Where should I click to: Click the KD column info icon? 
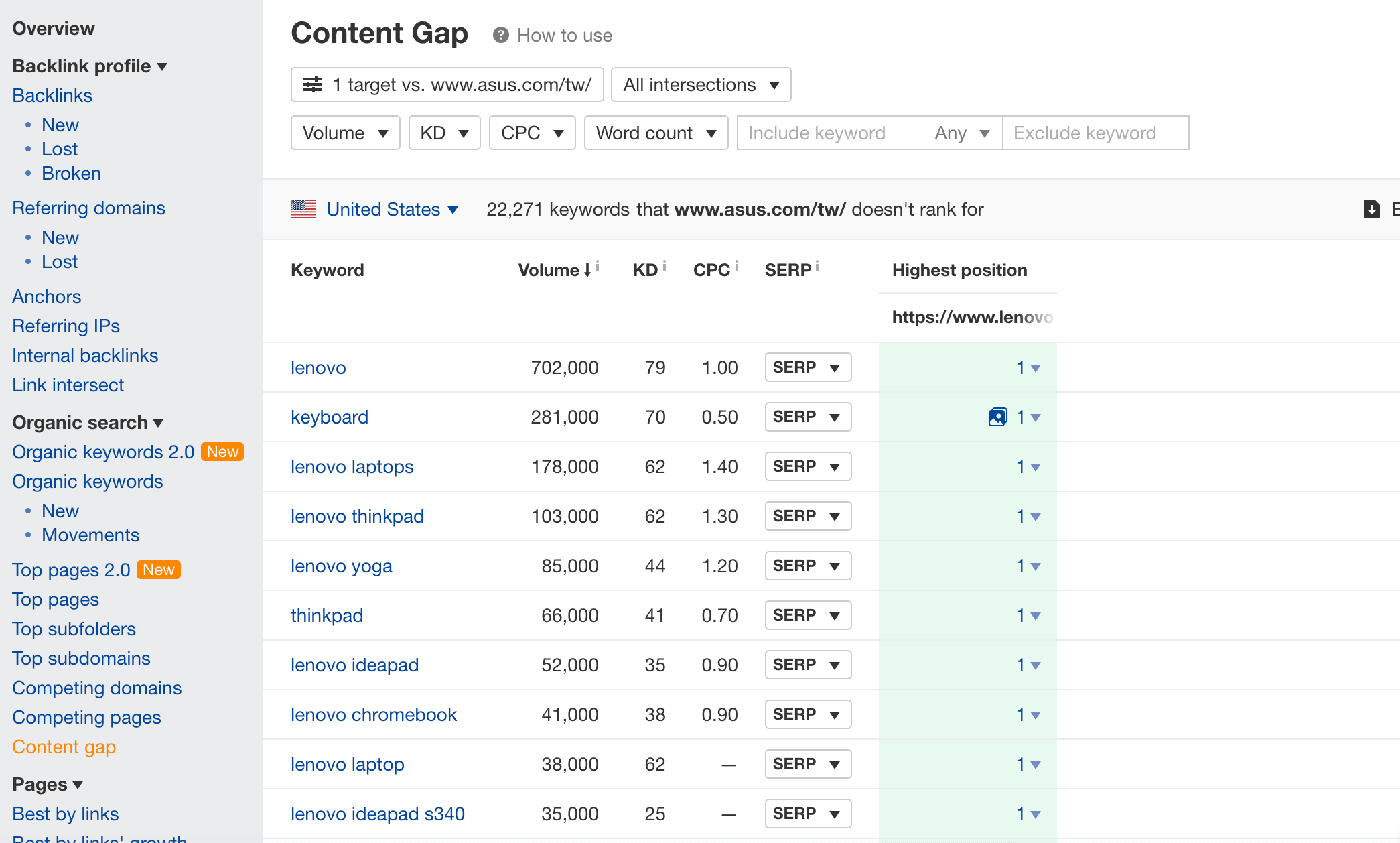pos(664,266)
